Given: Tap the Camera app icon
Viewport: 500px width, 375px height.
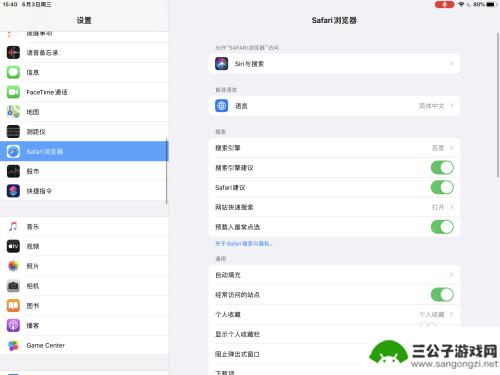Looking at the screenshot, I should pos(13,286).
